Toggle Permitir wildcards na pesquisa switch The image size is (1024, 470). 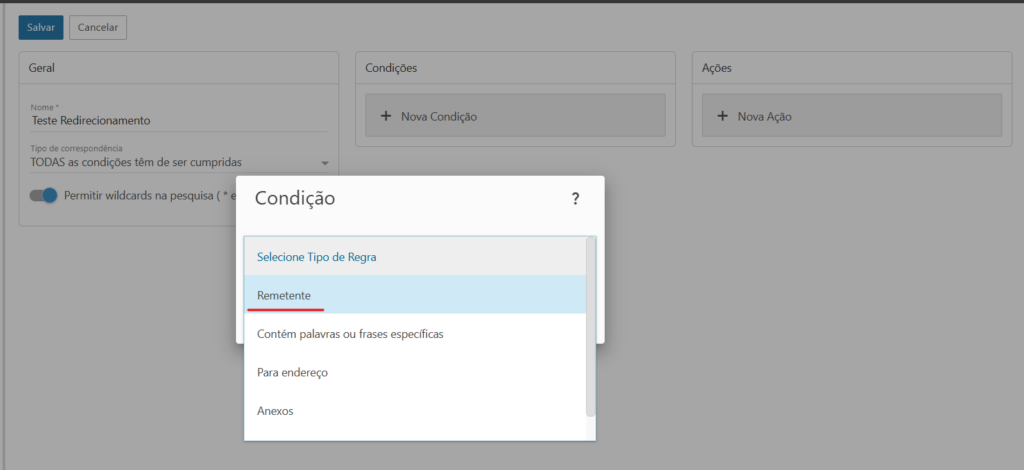coord(44,196)
